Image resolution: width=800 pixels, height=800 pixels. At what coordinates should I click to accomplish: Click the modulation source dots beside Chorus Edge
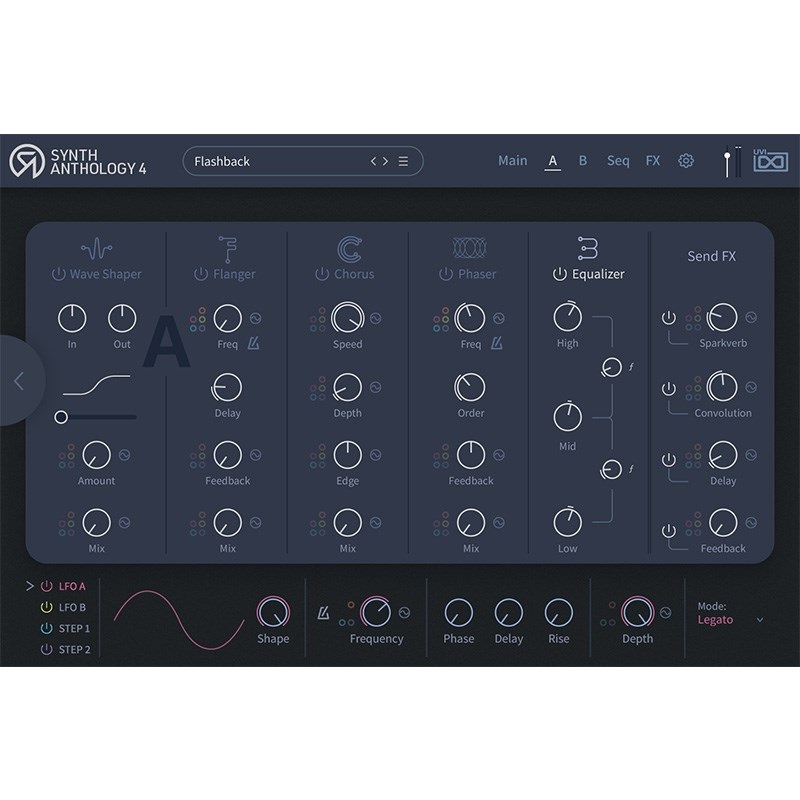point(317,456)
